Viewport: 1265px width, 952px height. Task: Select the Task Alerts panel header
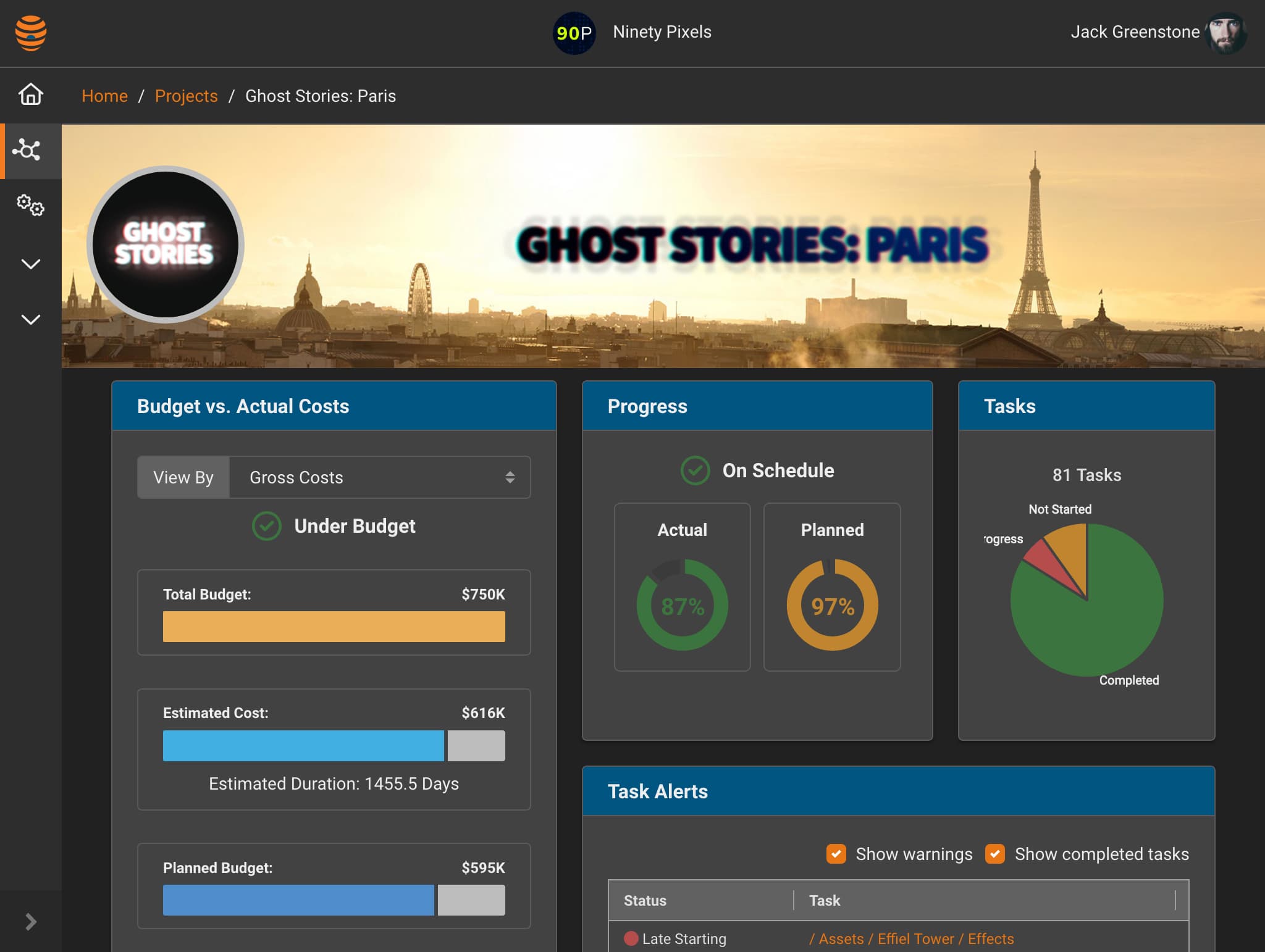[x=897, y=792]
